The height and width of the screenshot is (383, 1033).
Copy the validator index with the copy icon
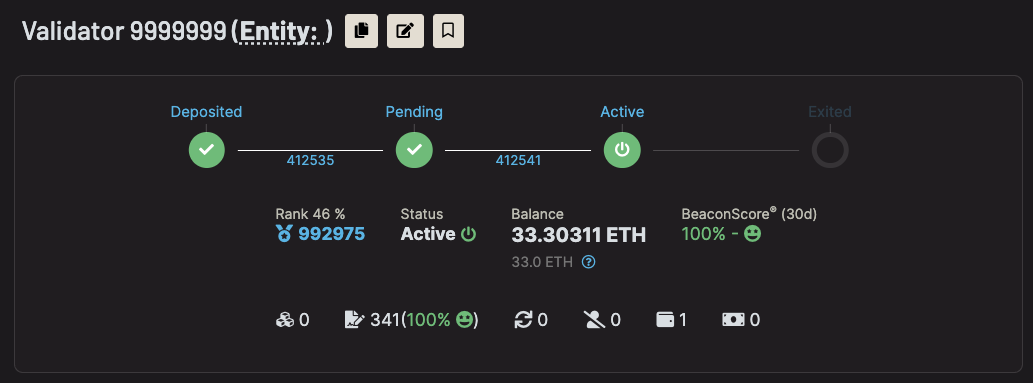pyautogui.click(x=361, y=30)
